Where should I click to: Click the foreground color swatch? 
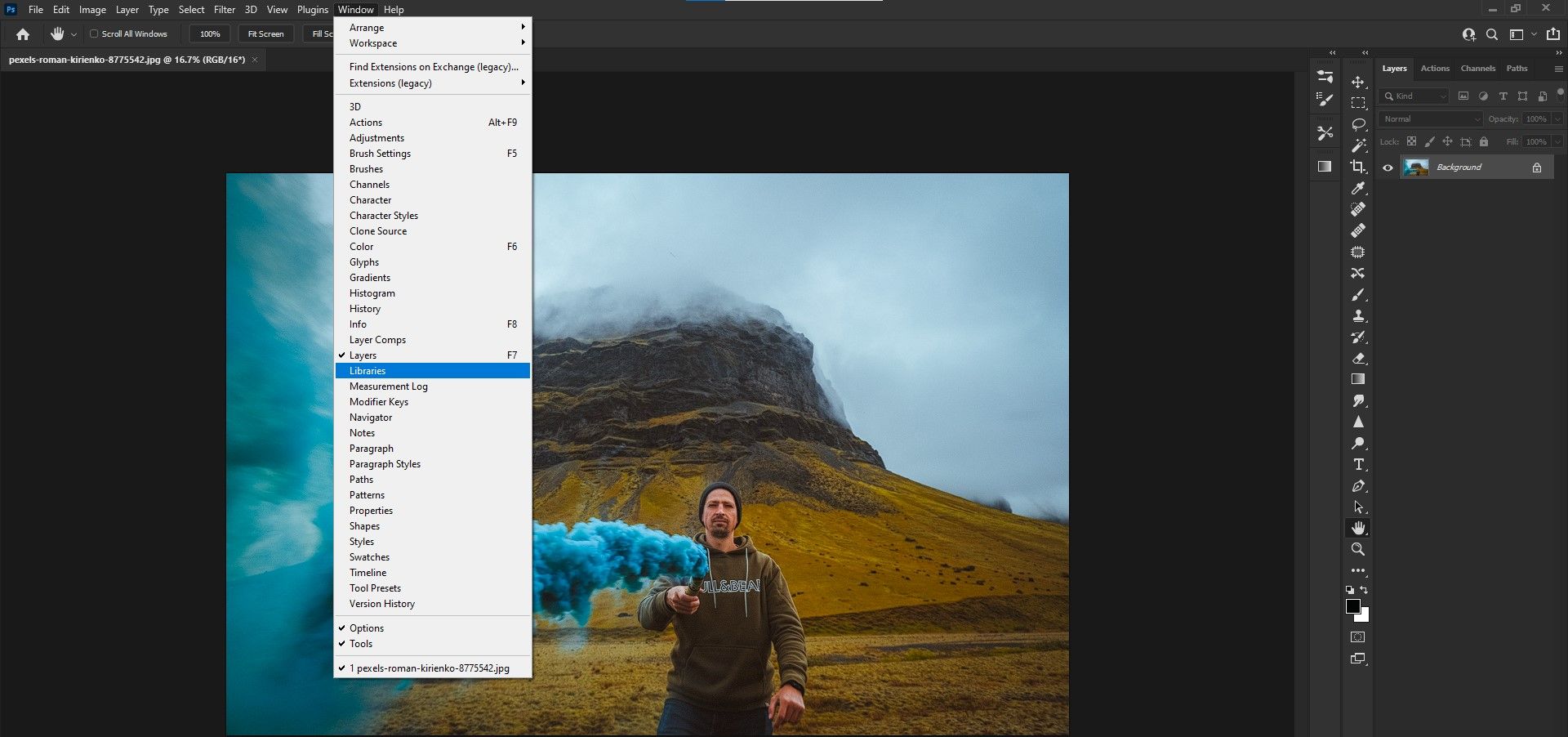[x=1355, y=607]
